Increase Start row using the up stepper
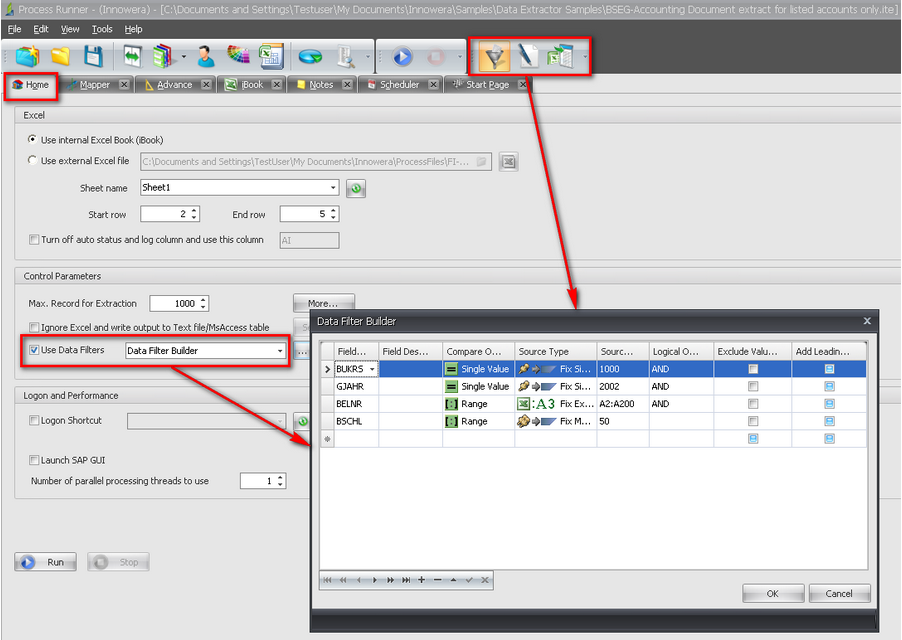 (x=193, y=209)
